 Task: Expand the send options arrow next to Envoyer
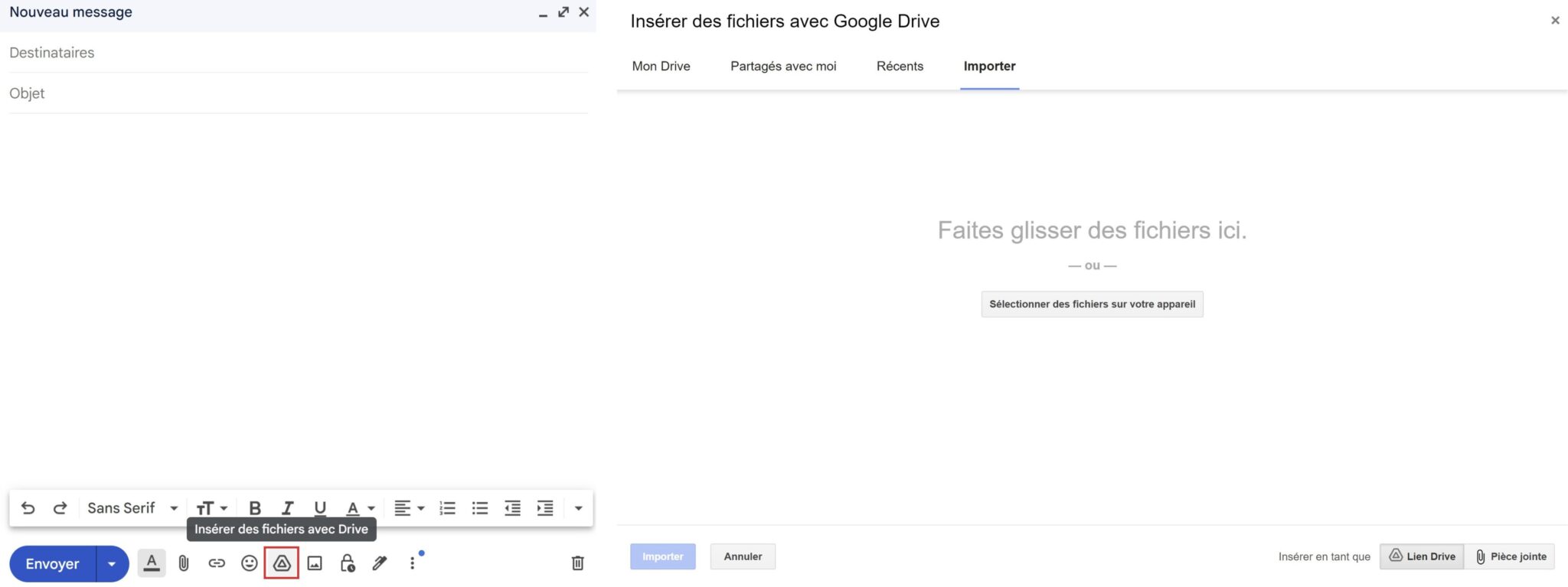[x=112, y=564]
